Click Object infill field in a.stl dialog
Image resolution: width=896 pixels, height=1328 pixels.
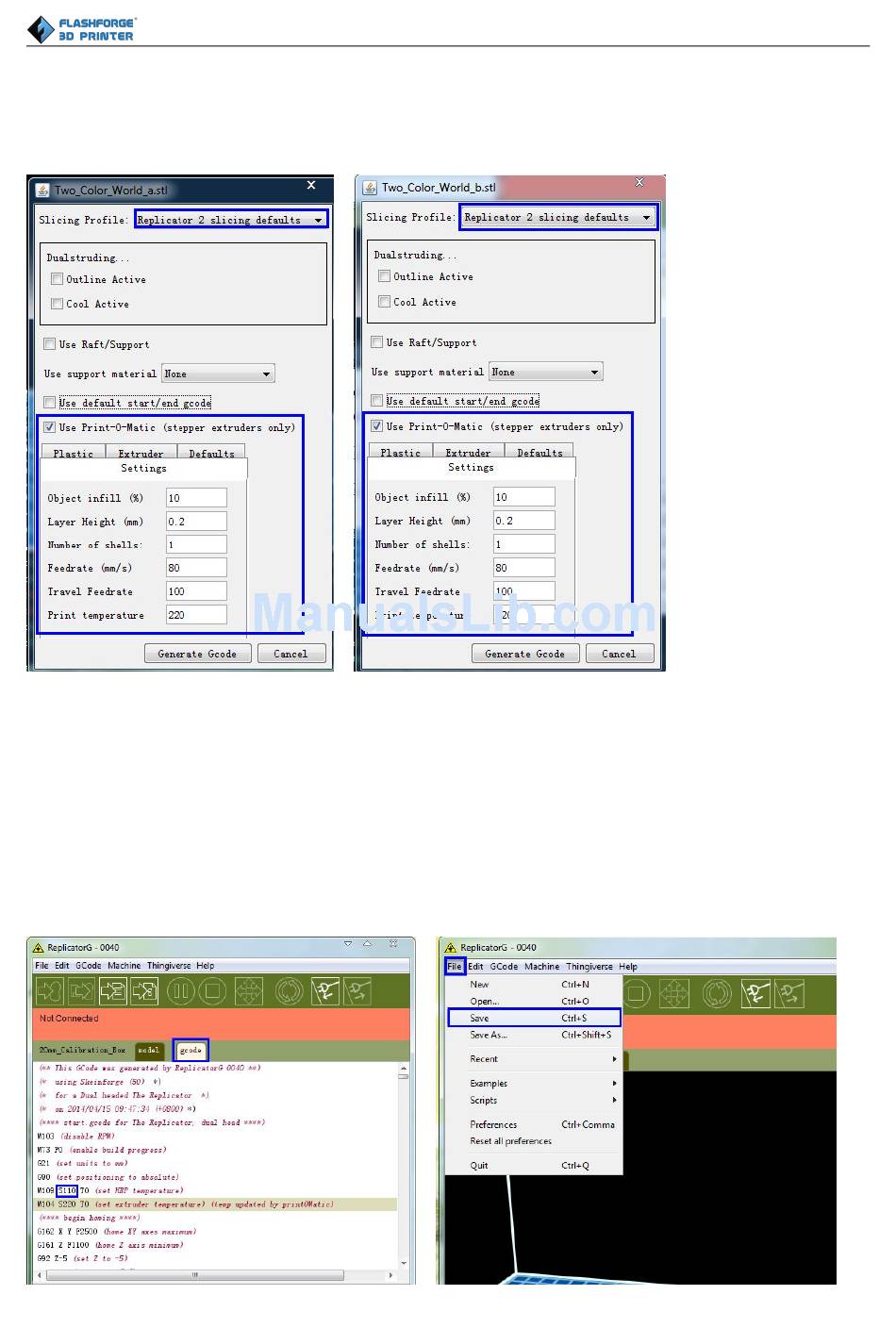click(x=196, y=498)
